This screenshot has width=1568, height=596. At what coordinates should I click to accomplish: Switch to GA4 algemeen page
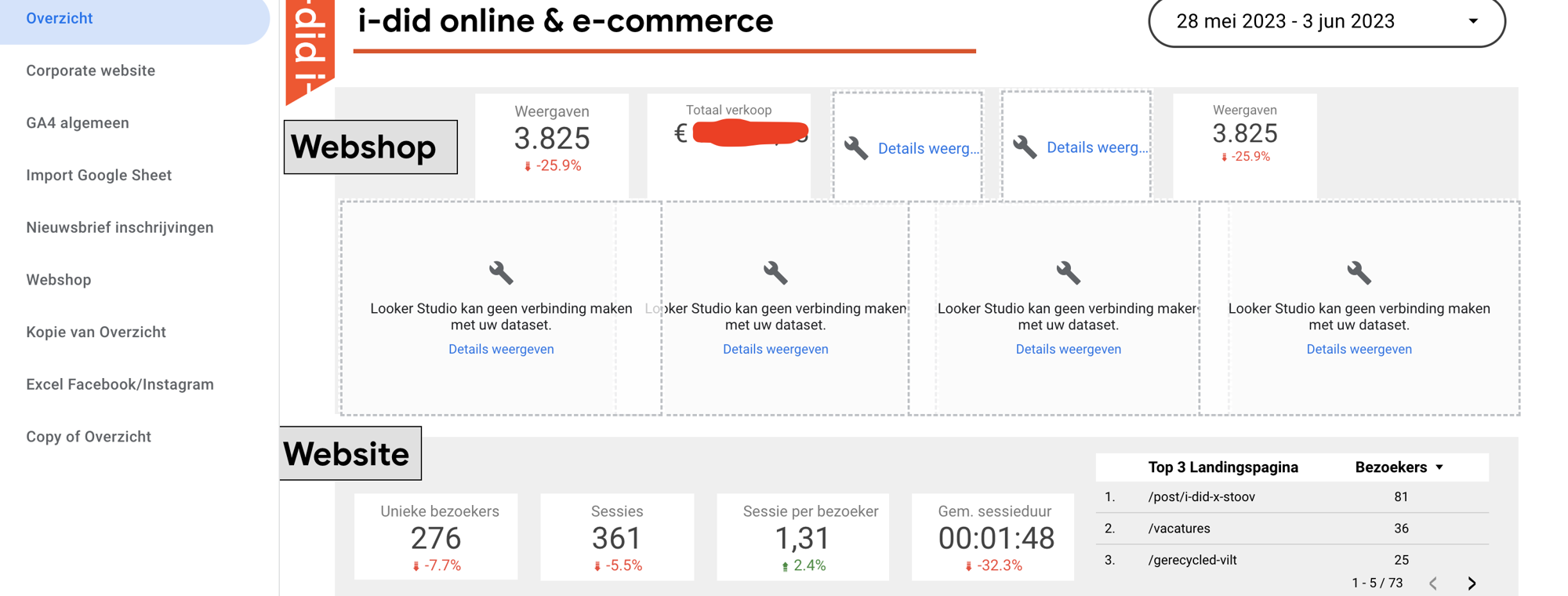[78, 123]
